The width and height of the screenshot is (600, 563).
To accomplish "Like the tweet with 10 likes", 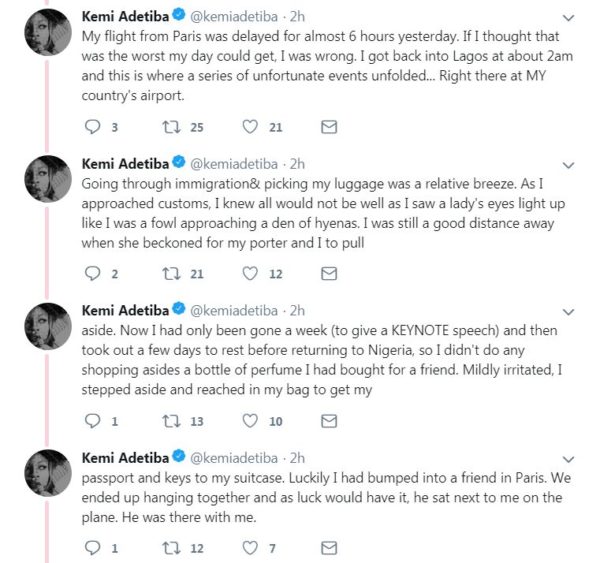I will (x=250, y=421).
